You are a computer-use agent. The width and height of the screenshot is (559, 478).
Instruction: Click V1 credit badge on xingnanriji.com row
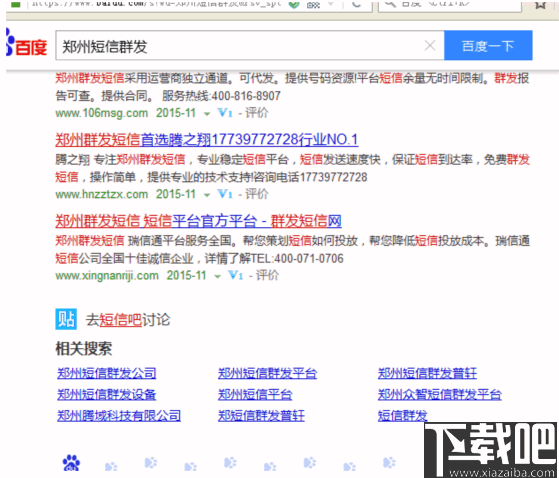[236, 276]
